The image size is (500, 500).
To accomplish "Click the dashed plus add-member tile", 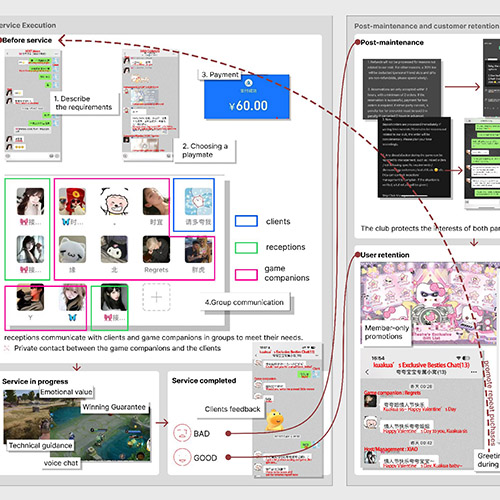I will click(156, 297).
